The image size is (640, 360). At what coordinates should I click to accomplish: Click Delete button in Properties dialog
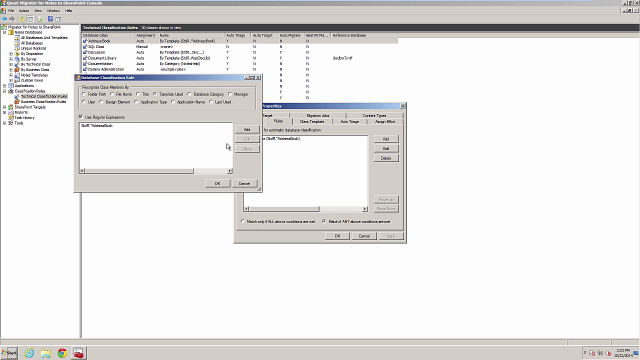point(386,158)
